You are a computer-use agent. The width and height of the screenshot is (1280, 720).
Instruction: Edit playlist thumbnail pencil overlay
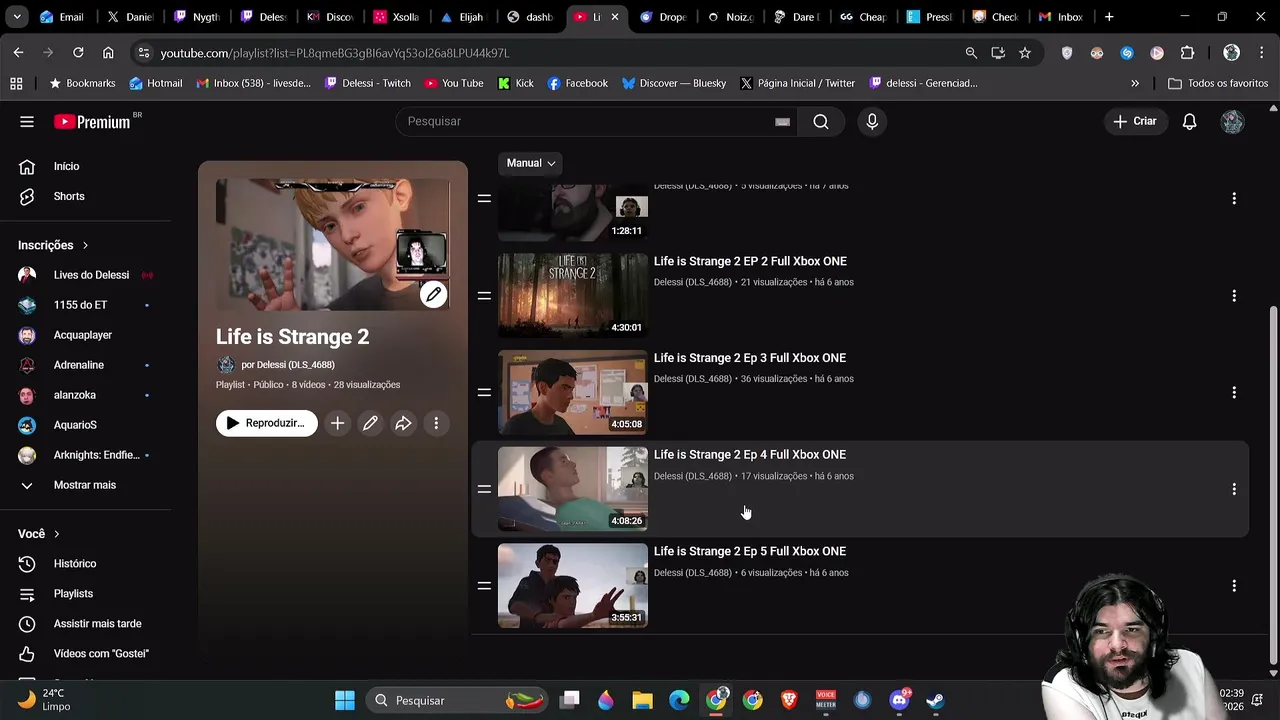point(433,294)
